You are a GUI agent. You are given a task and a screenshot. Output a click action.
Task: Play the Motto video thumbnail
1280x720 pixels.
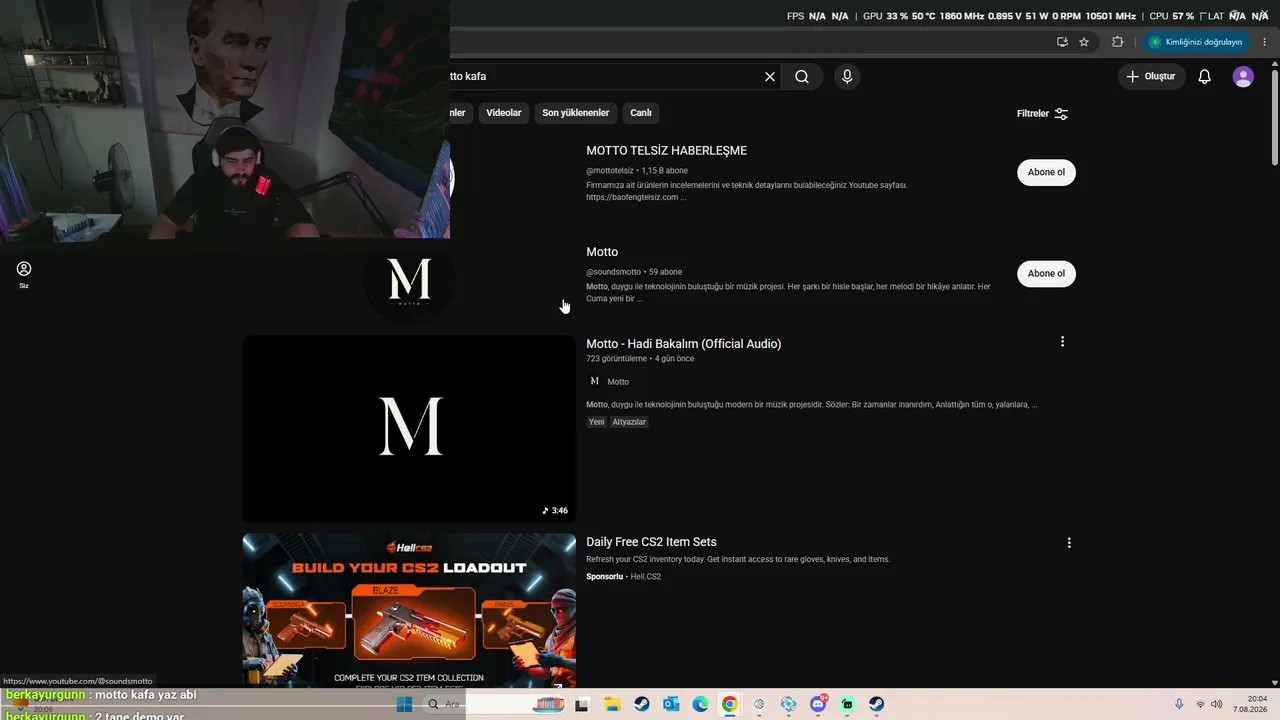point(409,428)
